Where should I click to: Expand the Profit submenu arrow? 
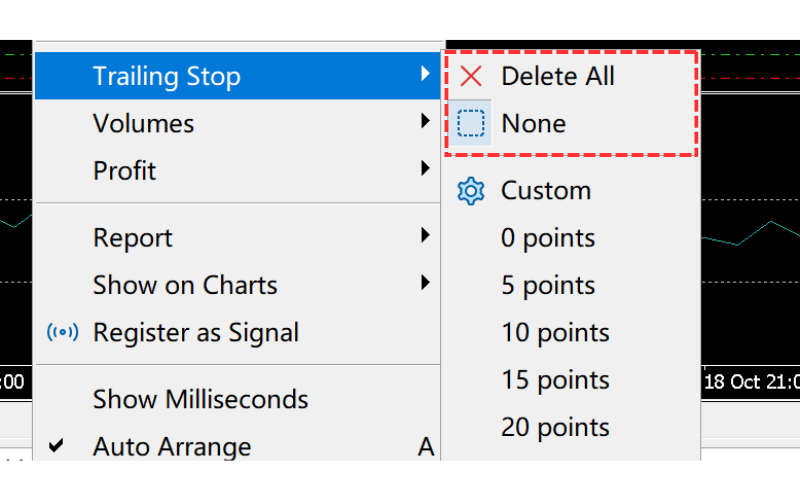[x=426, y=170]
